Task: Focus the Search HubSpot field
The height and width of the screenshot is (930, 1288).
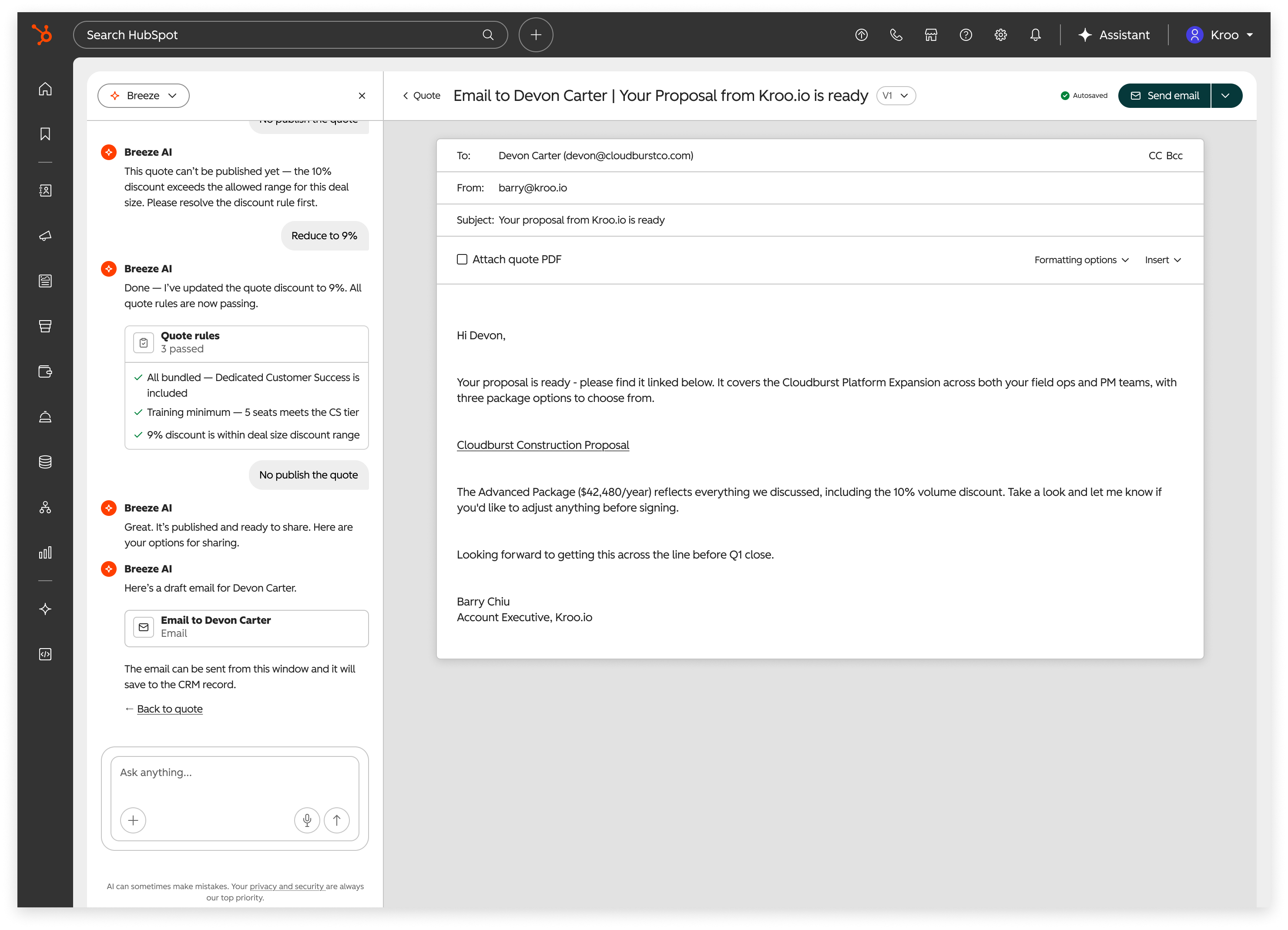Action: click(x=290, y=35)
